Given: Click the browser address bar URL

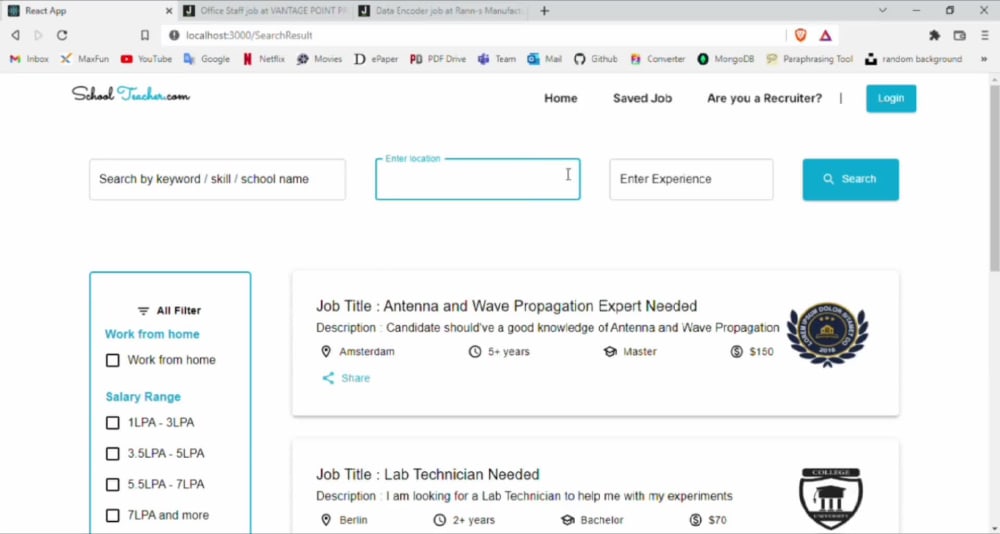Looking at the screenshot, I should pos(249,35).
